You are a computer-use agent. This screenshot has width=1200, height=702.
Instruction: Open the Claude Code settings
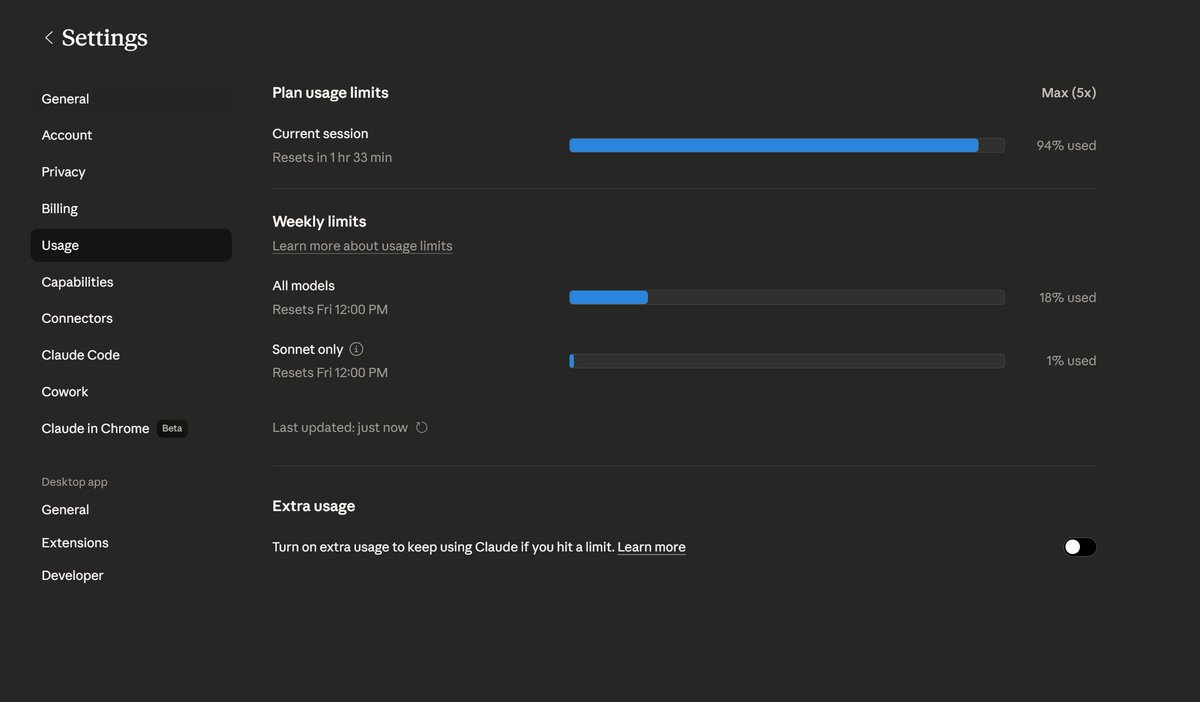(80, 355)
